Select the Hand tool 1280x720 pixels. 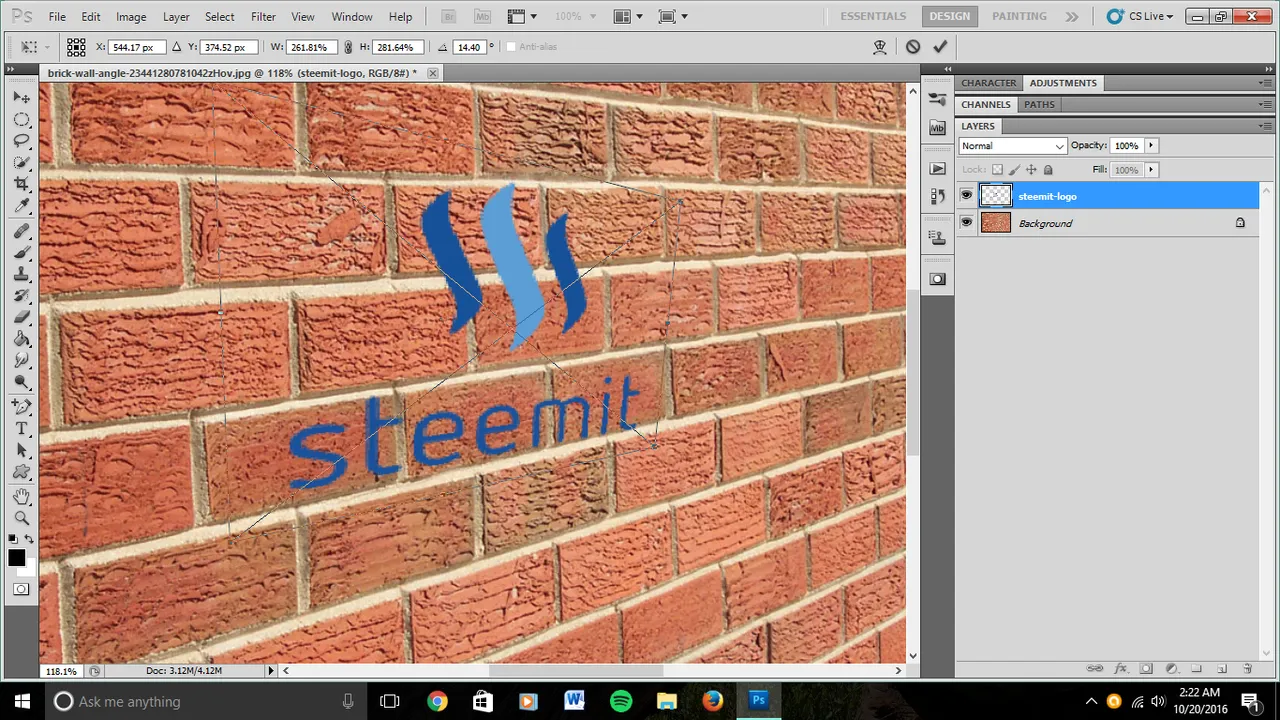coord(21,497)
